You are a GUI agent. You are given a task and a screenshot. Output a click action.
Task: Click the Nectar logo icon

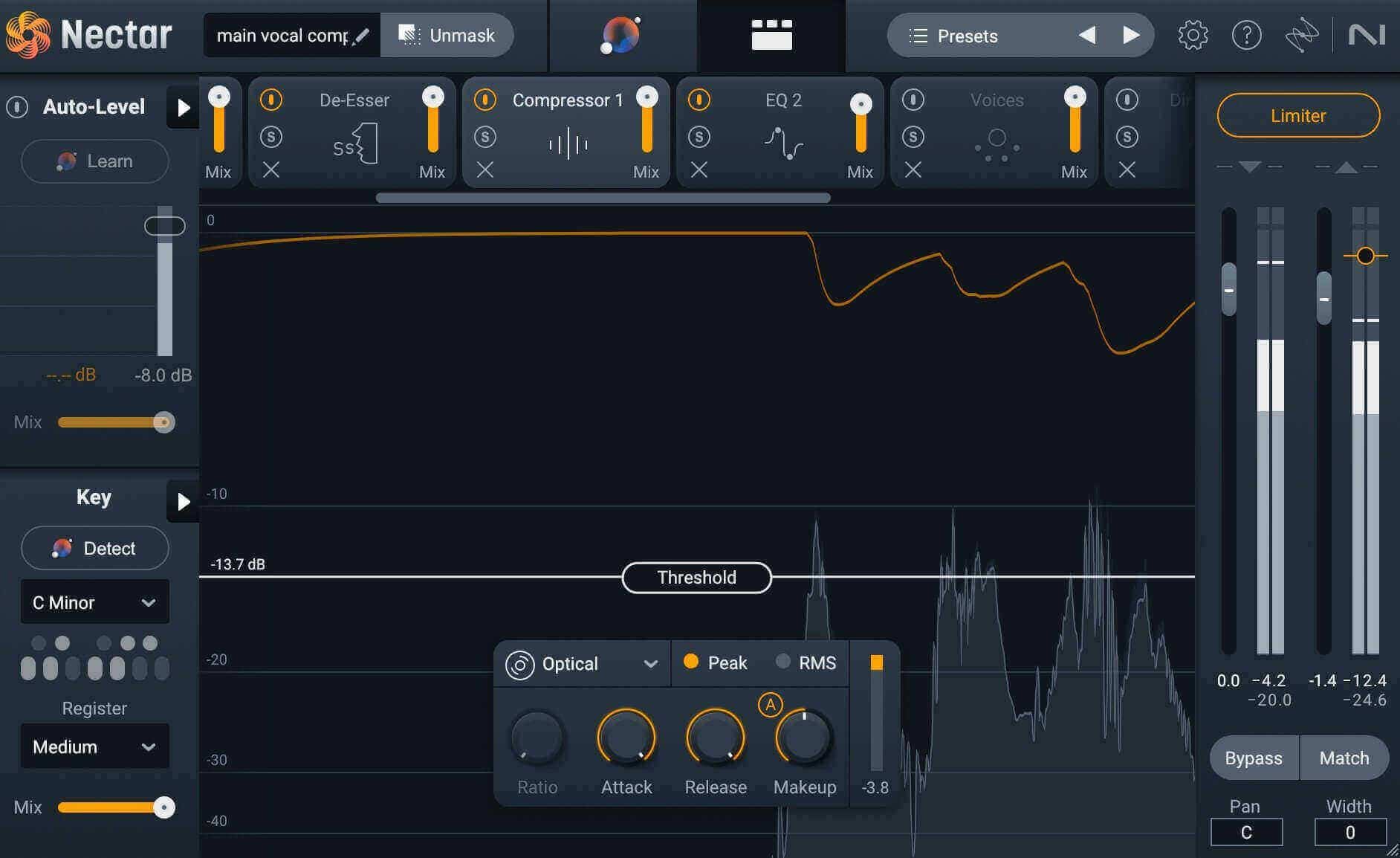(x=28, y=35)
